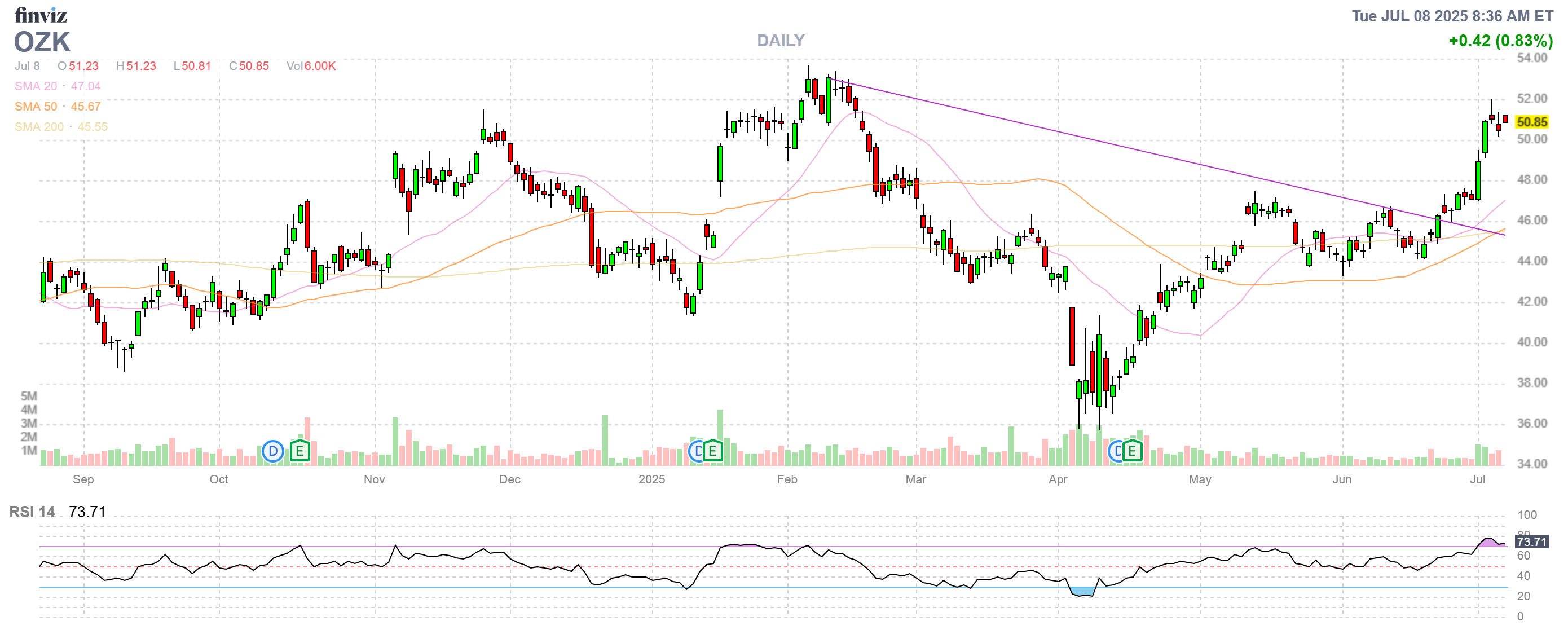Click the 2025 label on time axis
1568x634 pixels.
[651, 479]
